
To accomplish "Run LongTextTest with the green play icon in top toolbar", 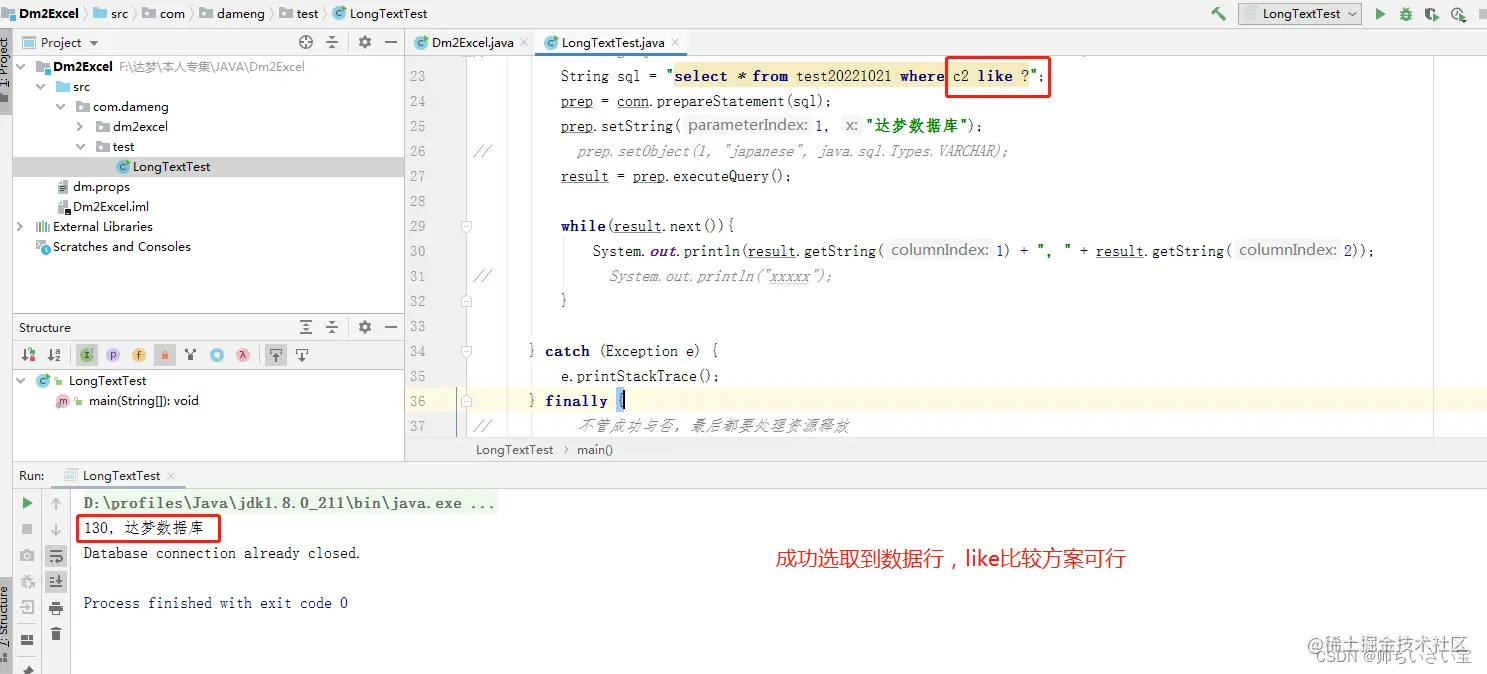I will pos(1381,14).
